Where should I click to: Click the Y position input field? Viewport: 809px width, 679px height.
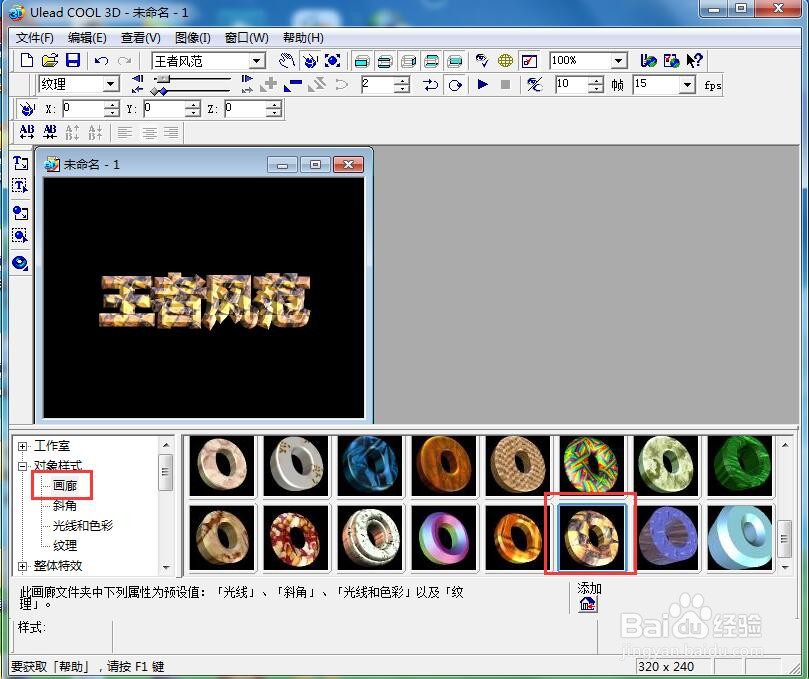[164, 108]
